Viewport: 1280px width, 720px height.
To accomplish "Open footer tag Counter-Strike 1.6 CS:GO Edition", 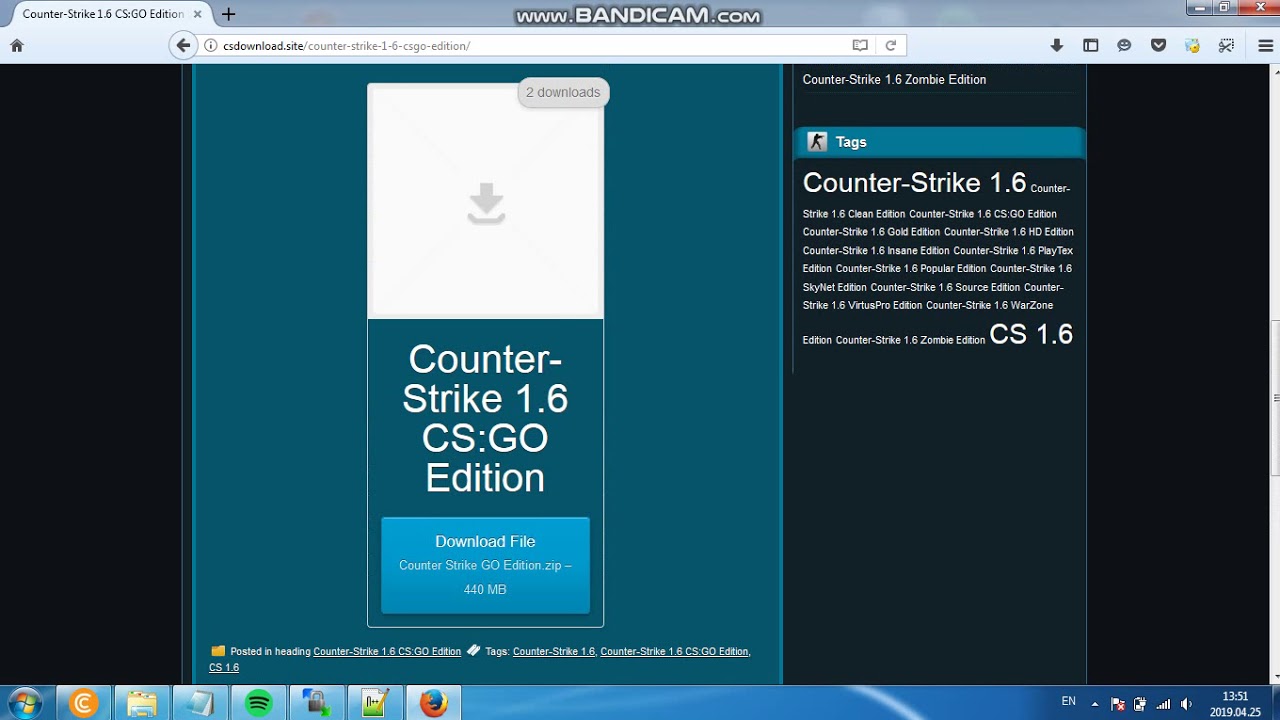I will click(x=674, y=651).
